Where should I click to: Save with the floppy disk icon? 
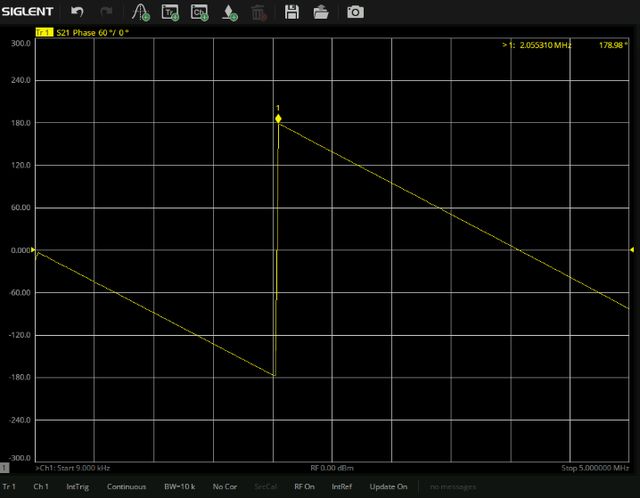[x=292, y=12]
